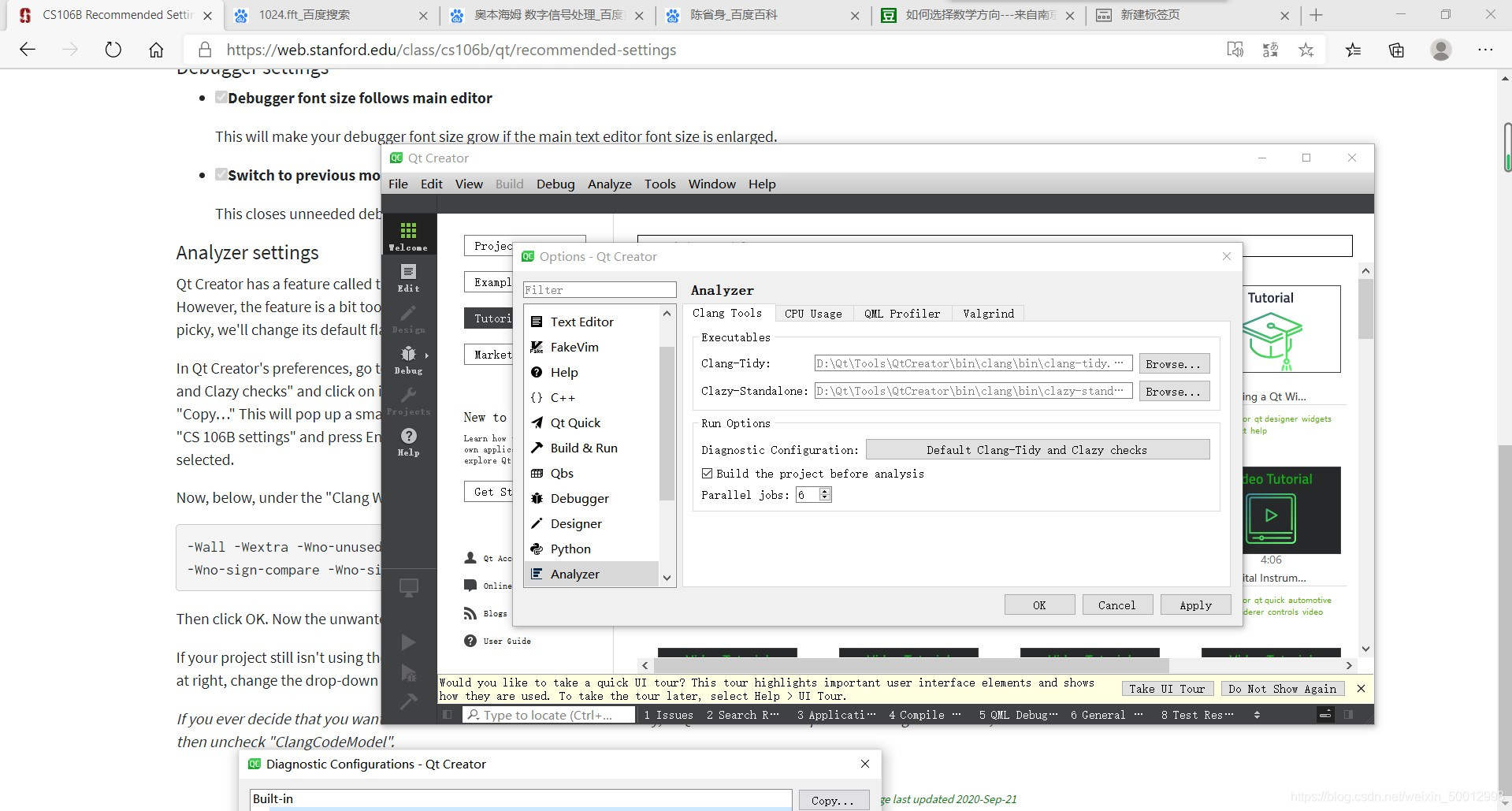Viewport: 1512px width, 811px height.
Task: Open Debug mode in Qt Creator sidebar
Action: tap(408, 359)
